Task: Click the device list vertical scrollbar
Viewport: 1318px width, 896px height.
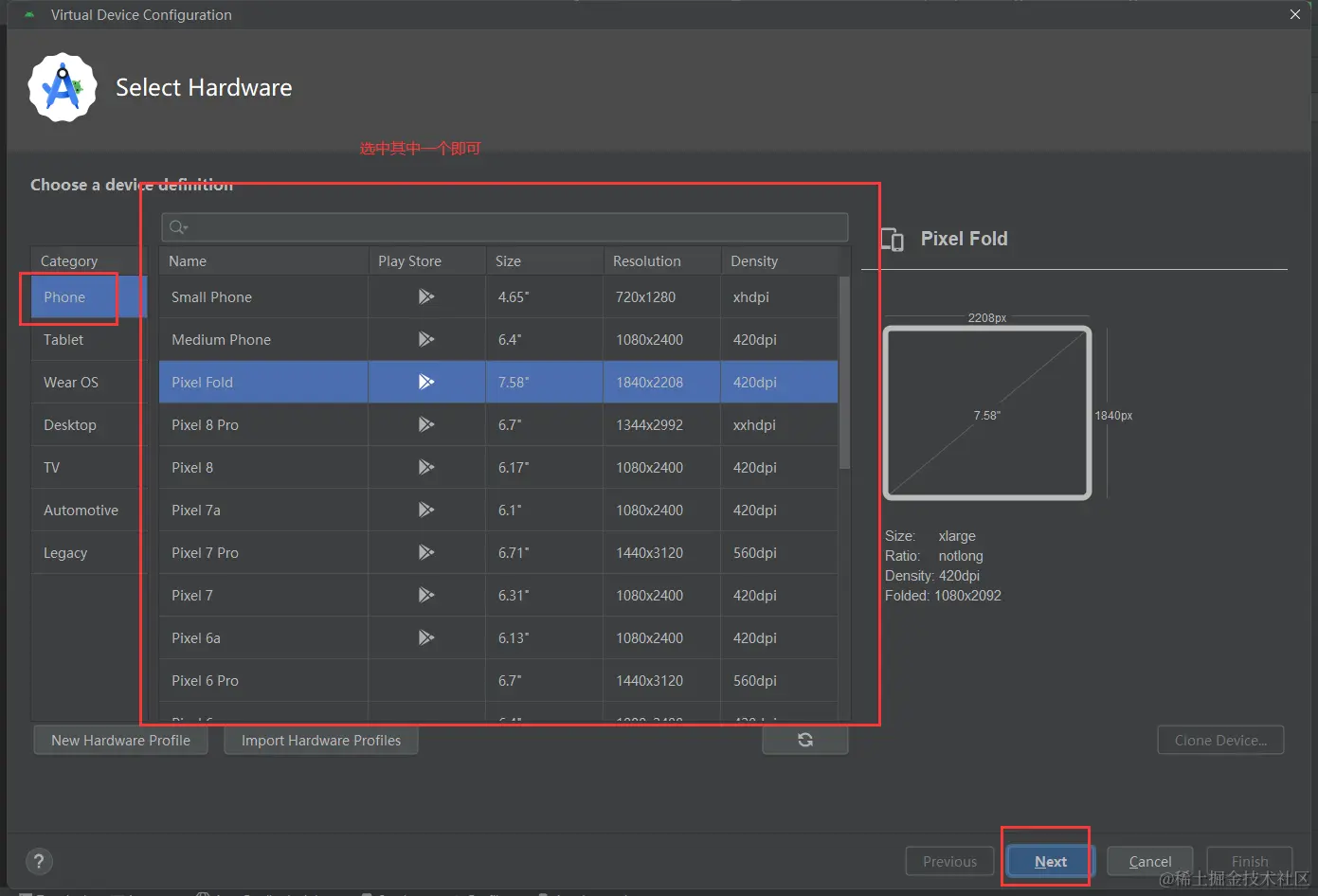Action: 844,372
